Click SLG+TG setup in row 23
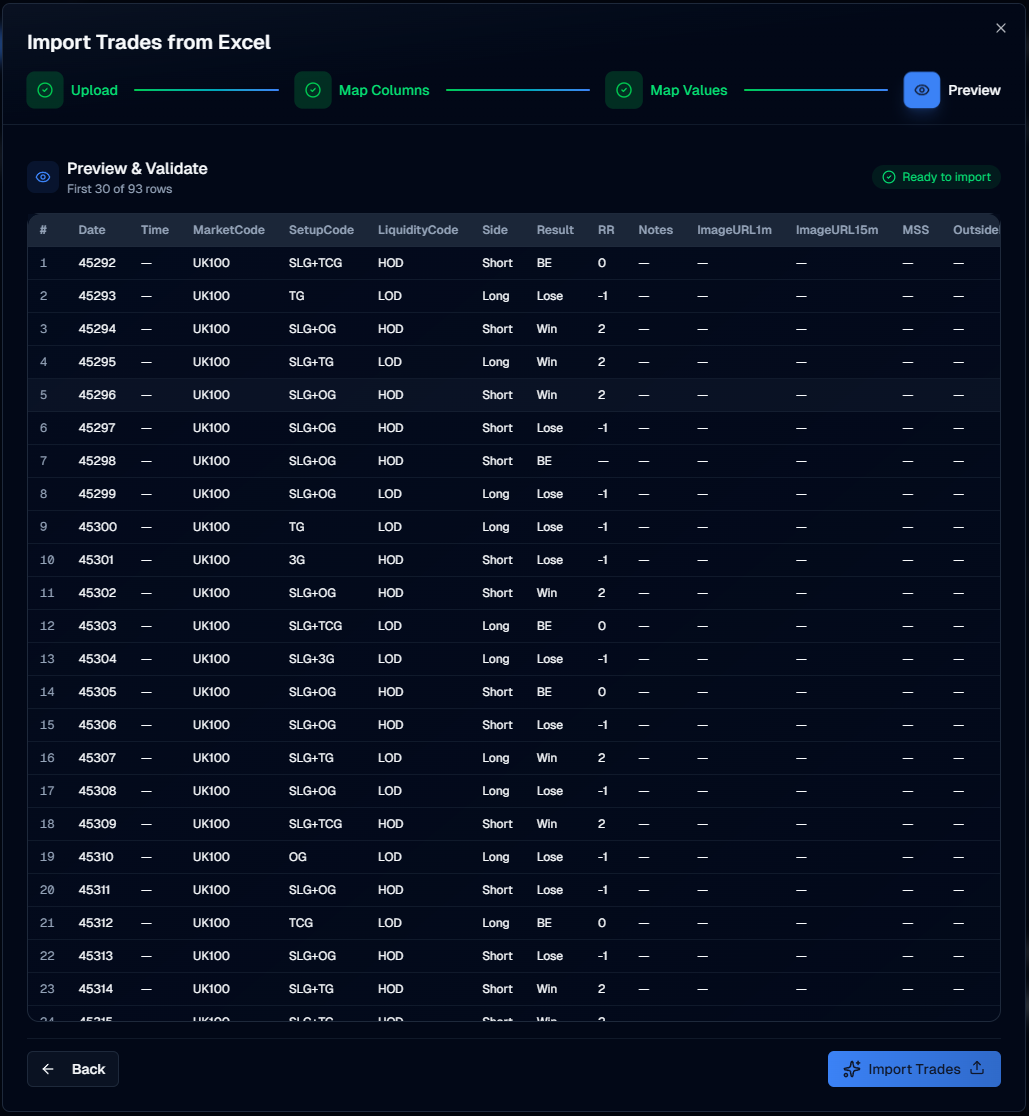Viewport: 1029px width, 1116px height. click(x=311, y=989)
